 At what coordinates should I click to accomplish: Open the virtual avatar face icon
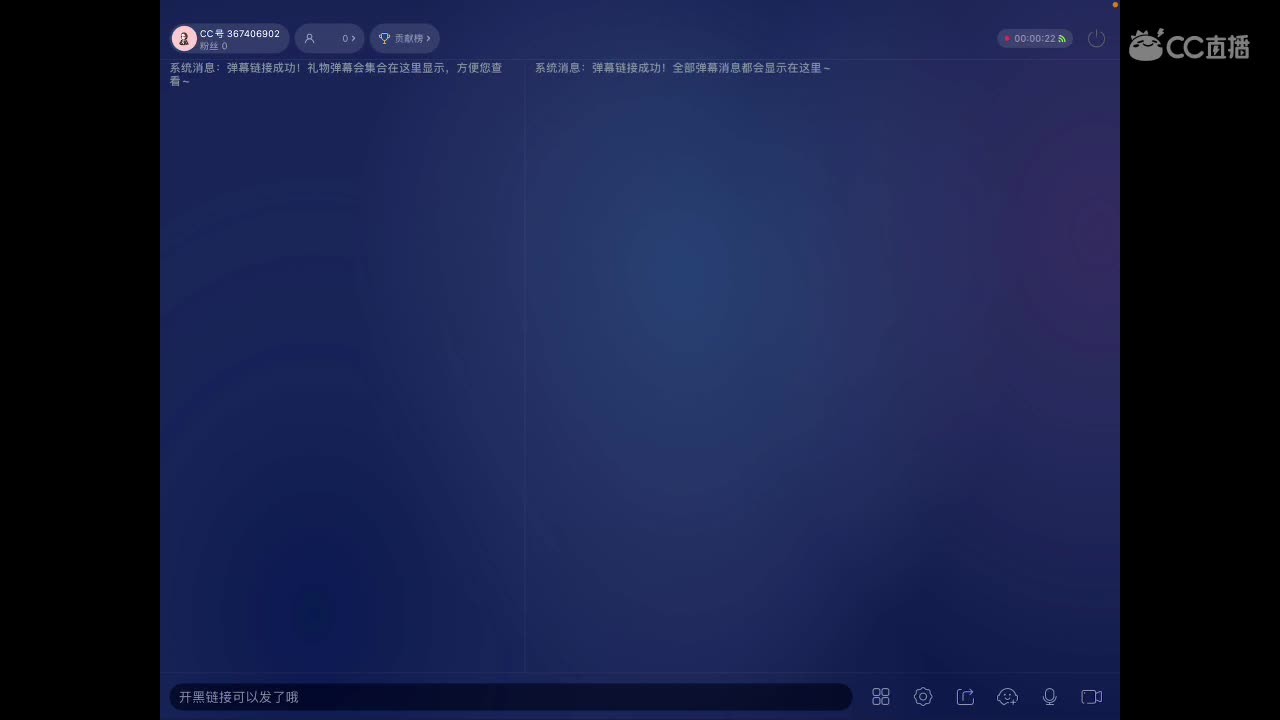point(1007,697)
